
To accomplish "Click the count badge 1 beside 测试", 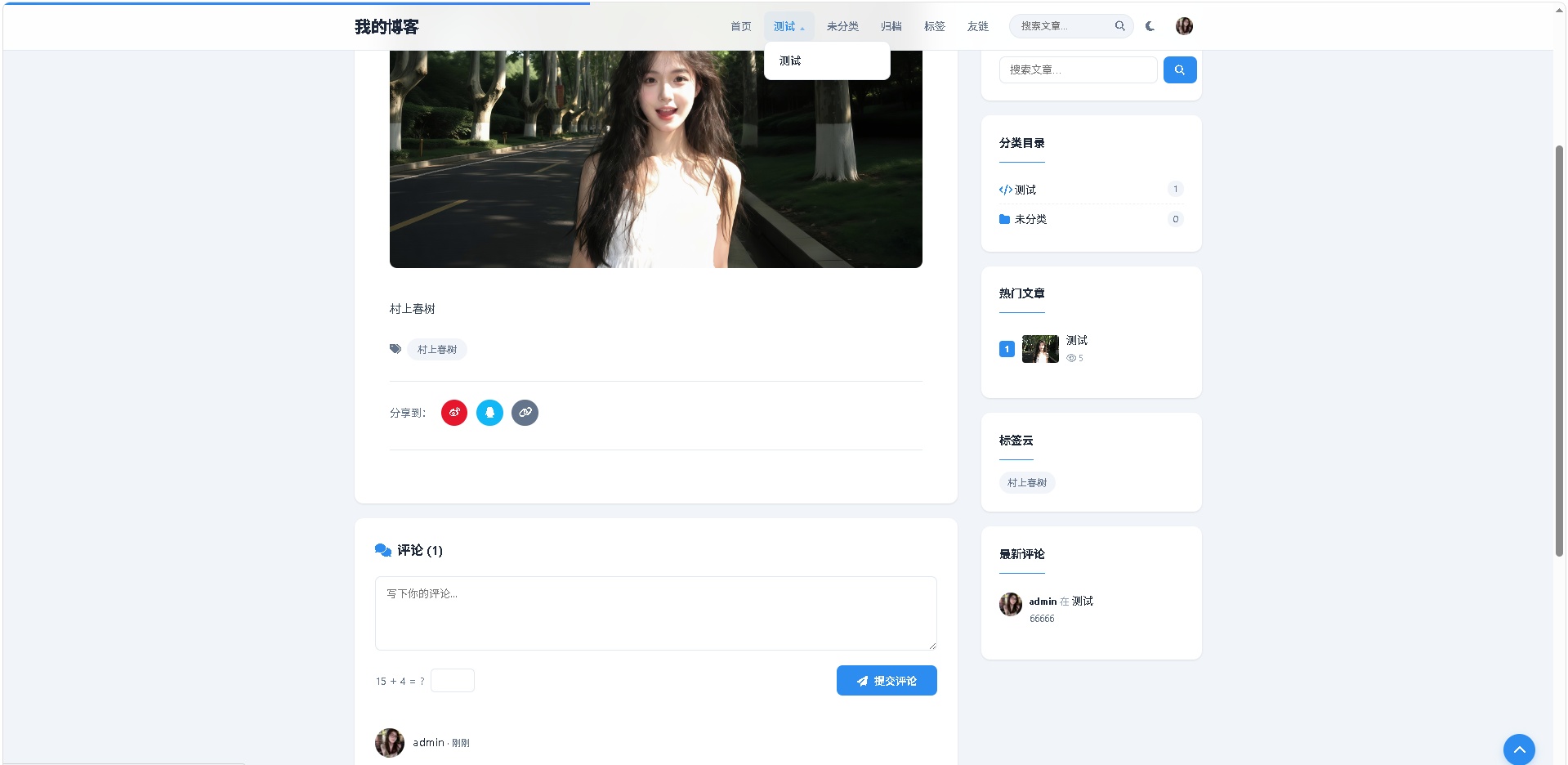I will [1176, 190].
